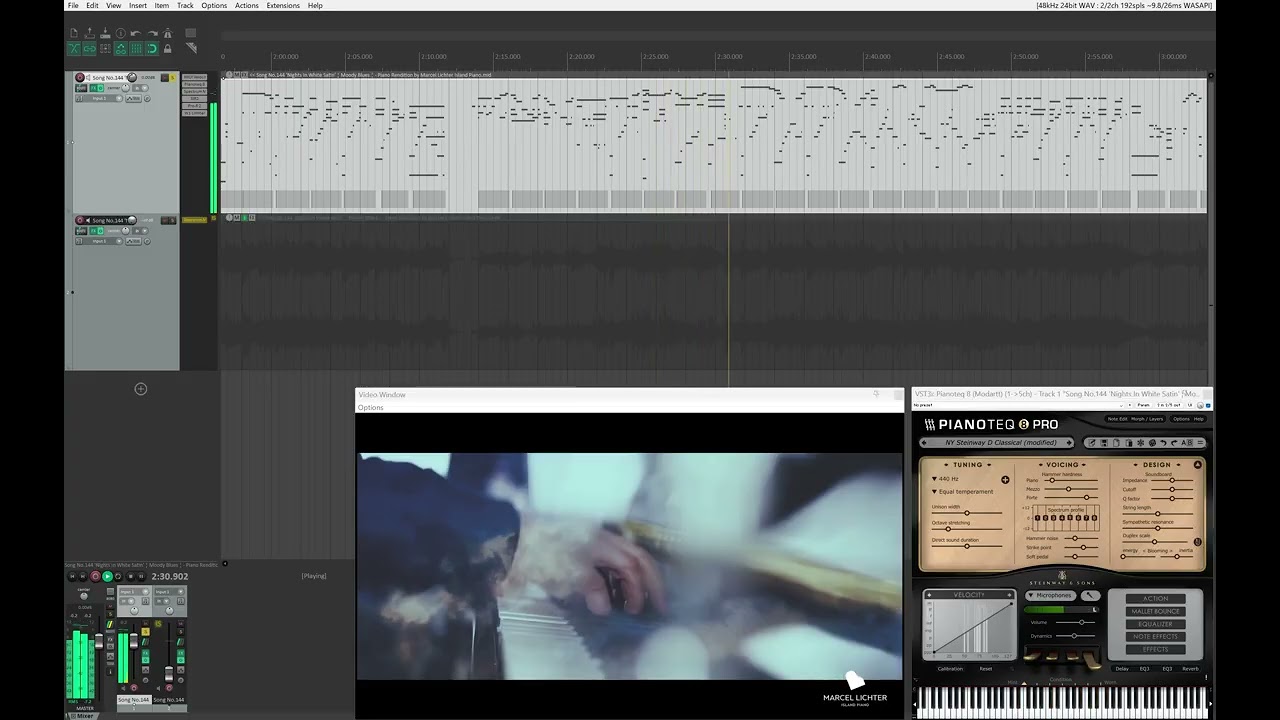Open FX button on first track panel
The width and height of the screenshot is (1280, 720).
[x=93, y=88]
